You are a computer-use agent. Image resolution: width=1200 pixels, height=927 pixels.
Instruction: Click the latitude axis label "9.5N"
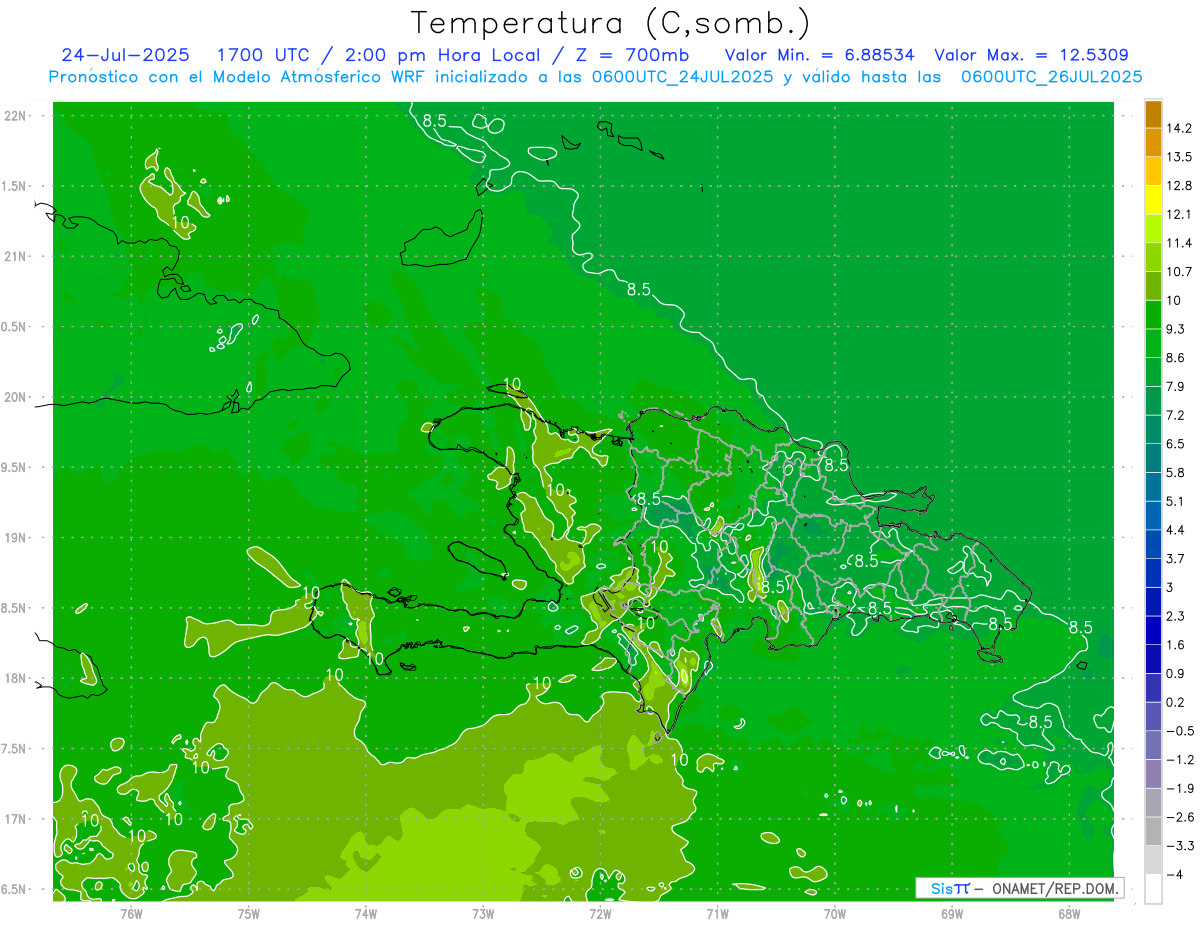(15, 468)
